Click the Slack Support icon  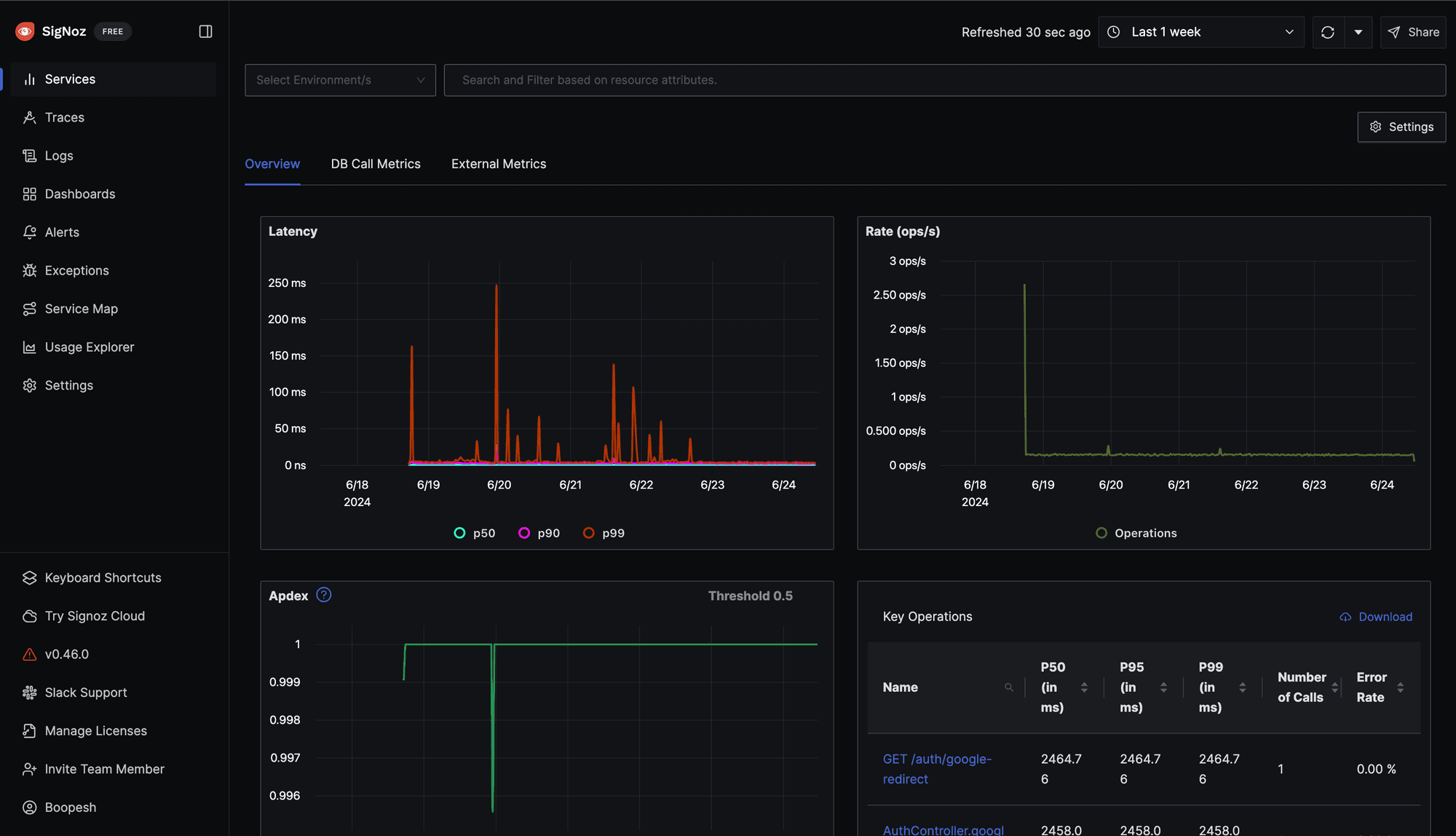click(x=29, y=693)
